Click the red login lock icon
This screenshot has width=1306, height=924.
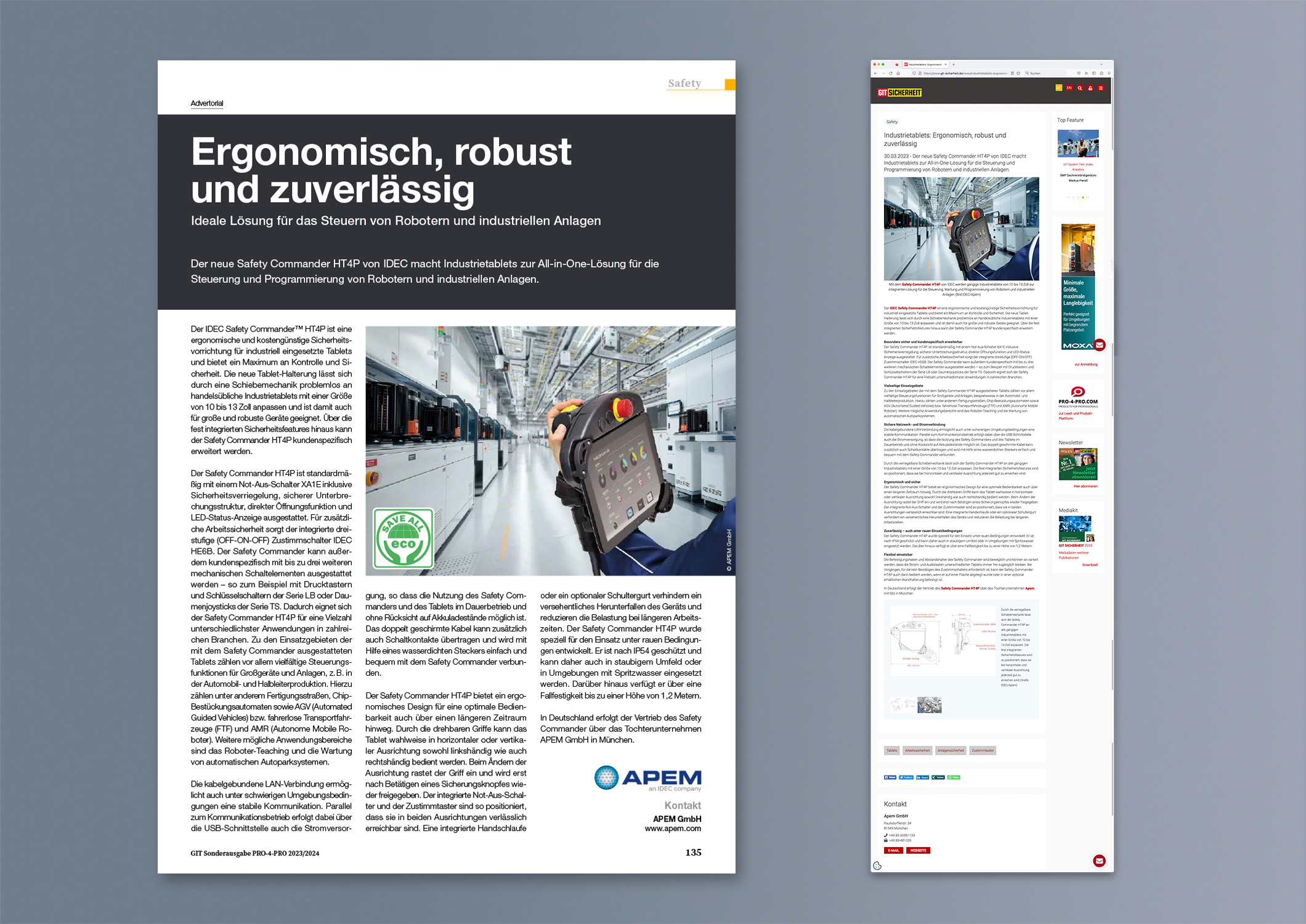click(x=1090, y=88)
